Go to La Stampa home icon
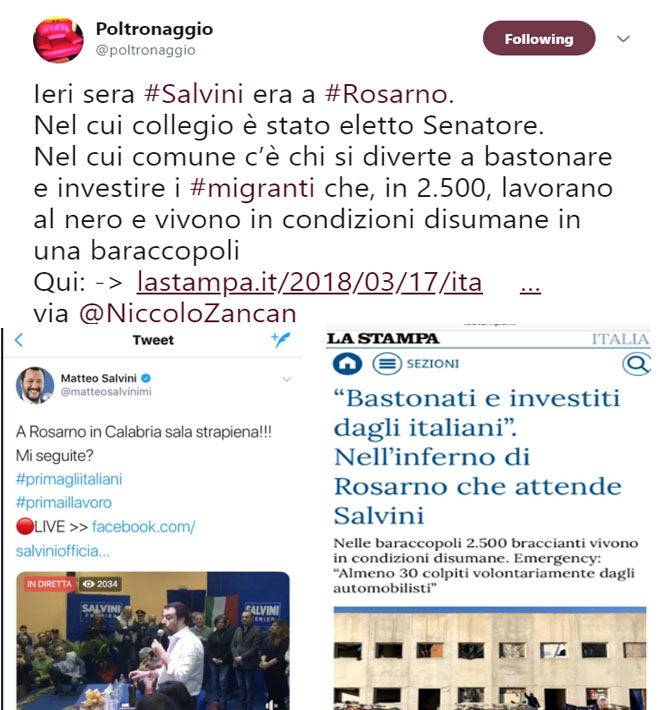665x710 pixels. [347, 364]
